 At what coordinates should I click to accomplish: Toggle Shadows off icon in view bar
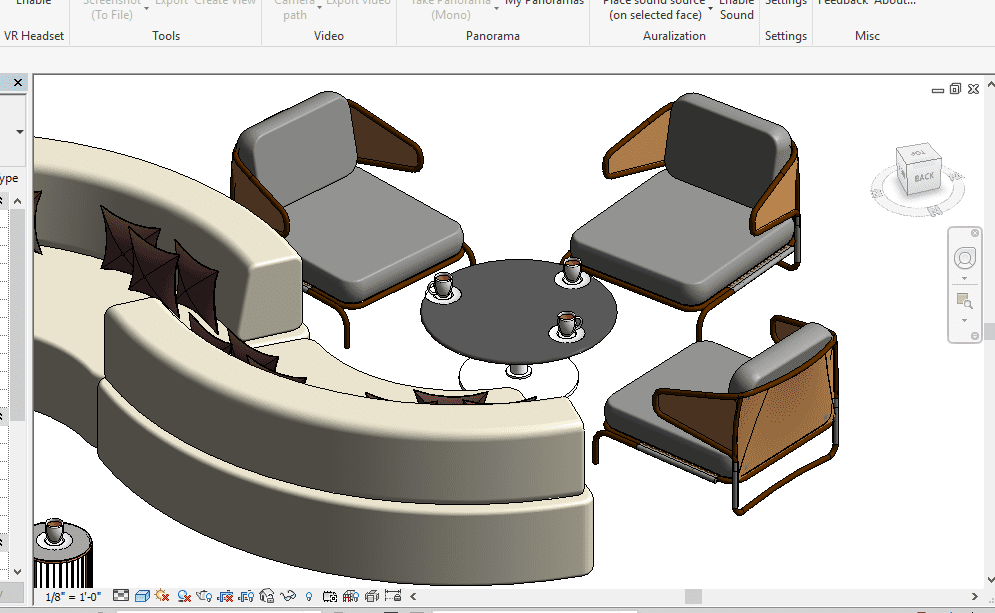tap(184, 596)
